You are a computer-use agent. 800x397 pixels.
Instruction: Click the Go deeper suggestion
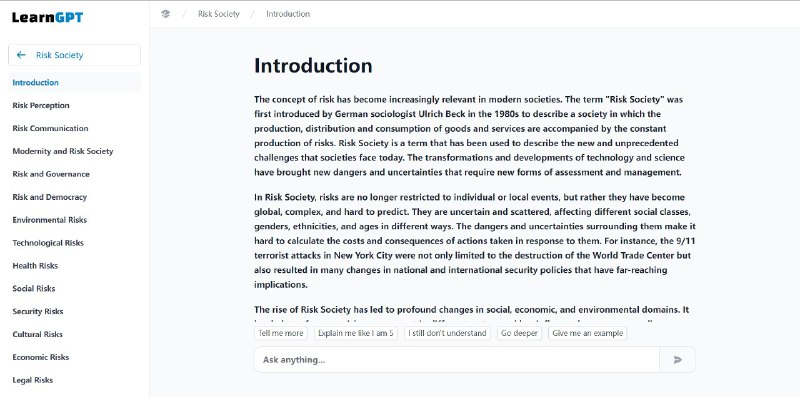click(519, 333)
